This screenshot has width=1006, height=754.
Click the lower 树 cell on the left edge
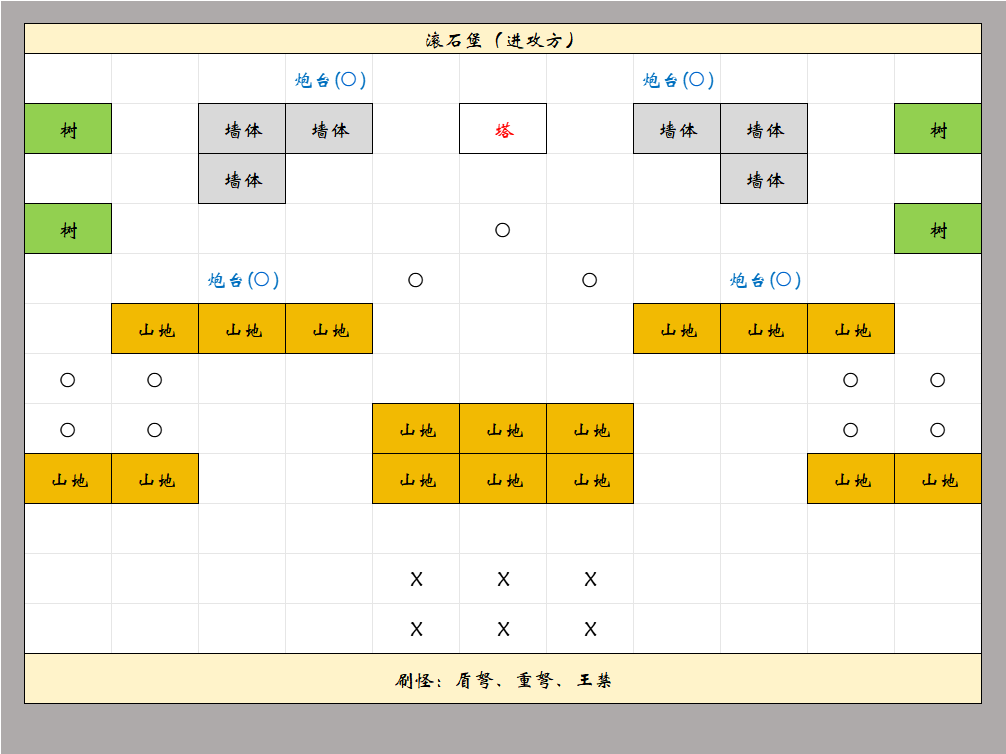pyautogui.click(x=68, y=228)
